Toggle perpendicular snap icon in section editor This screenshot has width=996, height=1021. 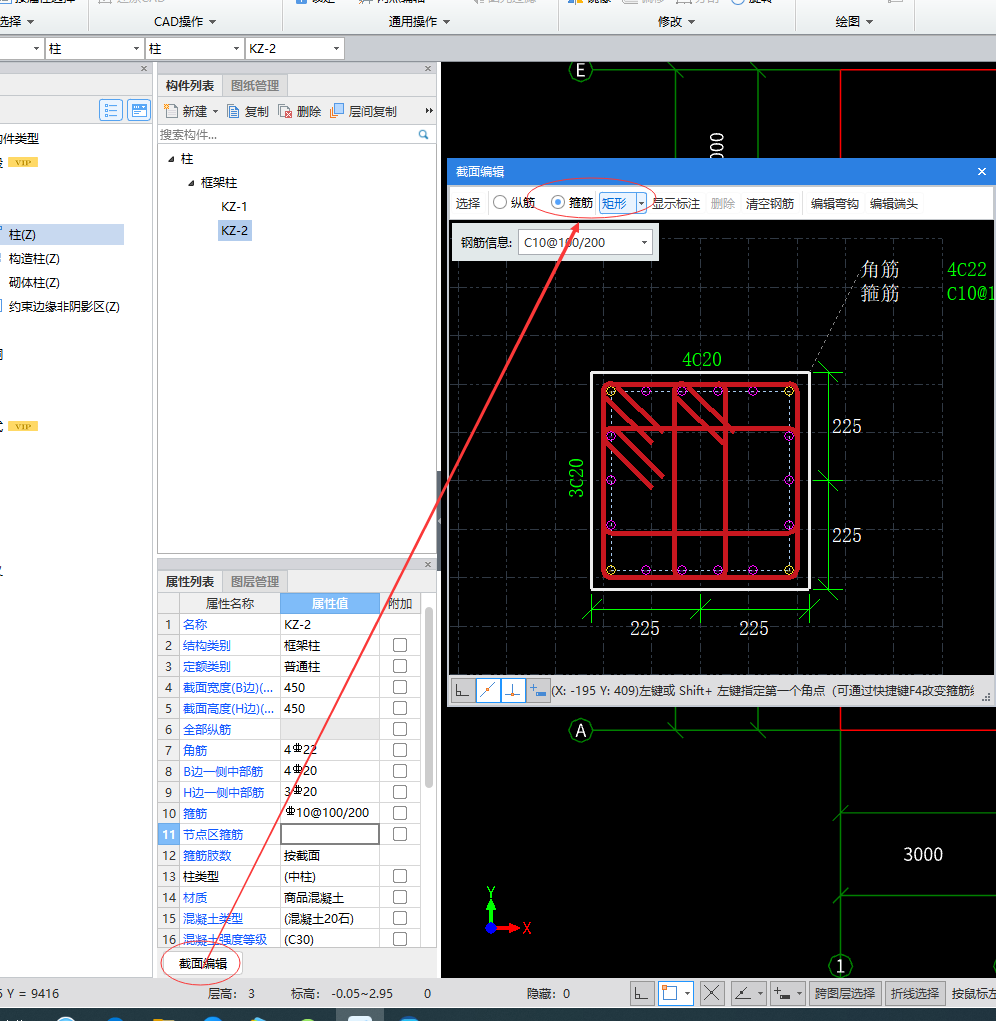513,690
